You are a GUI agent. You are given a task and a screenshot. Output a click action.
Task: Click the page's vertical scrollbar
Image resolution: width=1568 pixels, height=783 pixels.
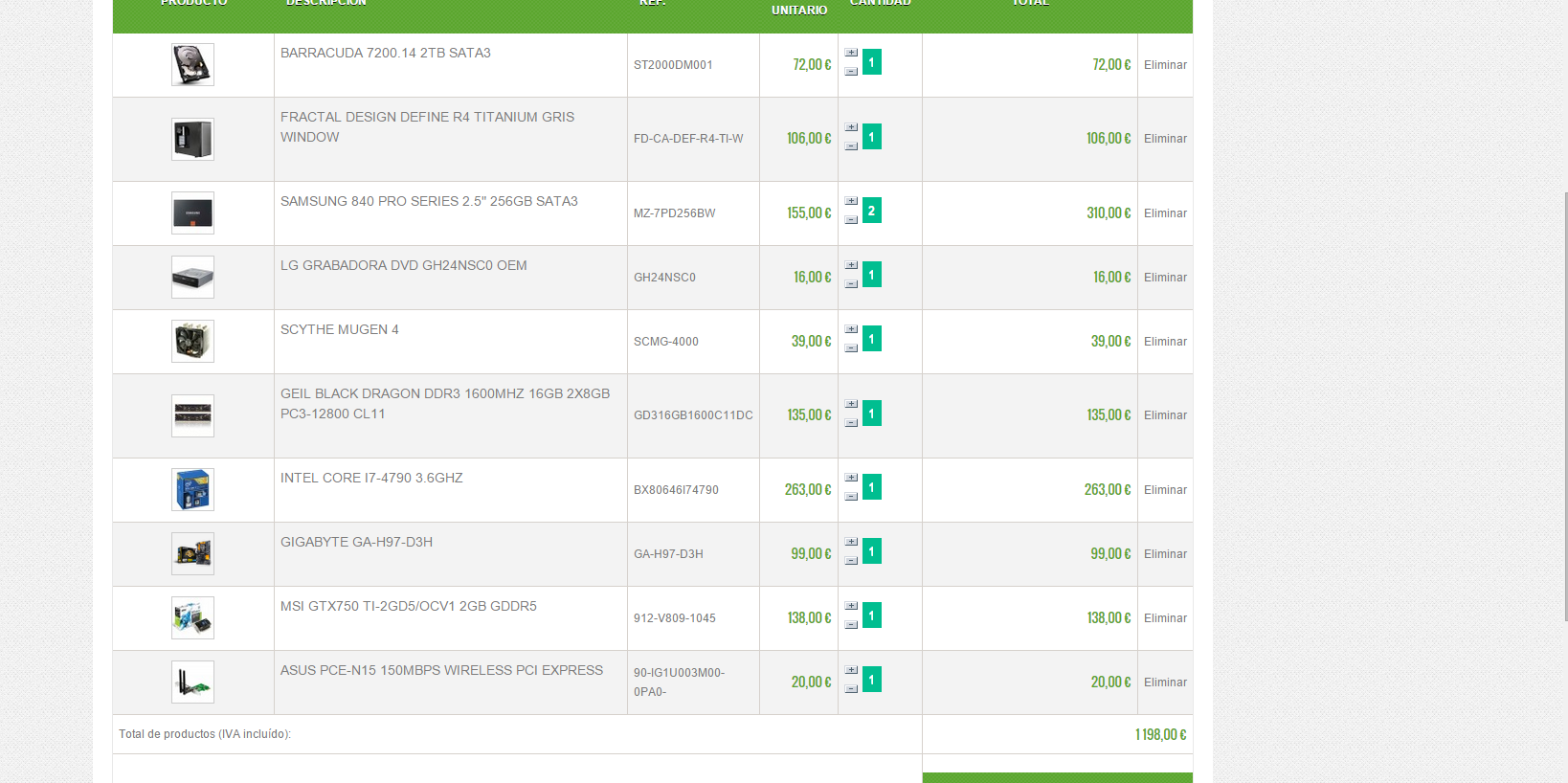pyautogui.click(x=1566, y=407)
